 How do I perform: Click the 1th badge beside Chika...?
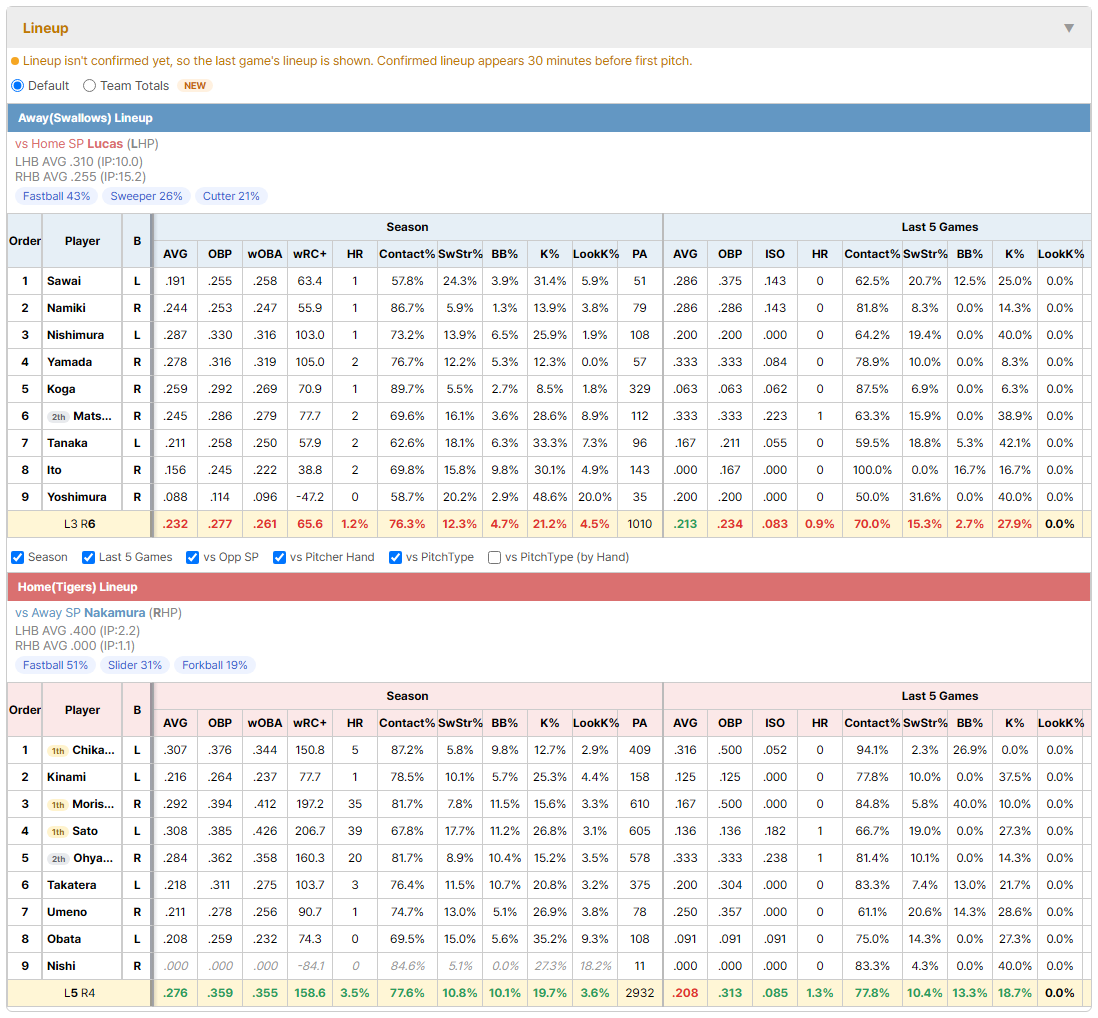[x=58, y=751]
